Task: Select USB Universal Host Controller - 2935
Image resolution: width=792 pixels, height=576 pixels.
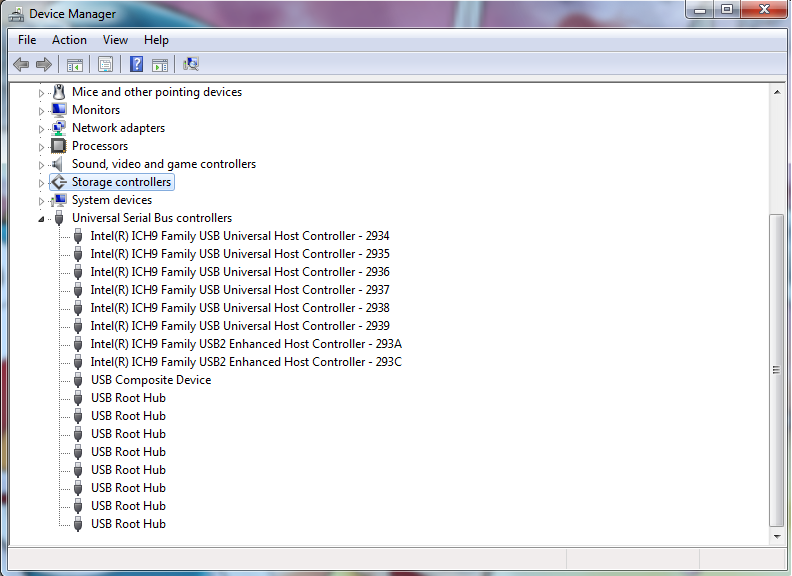Action: [240, 254]
